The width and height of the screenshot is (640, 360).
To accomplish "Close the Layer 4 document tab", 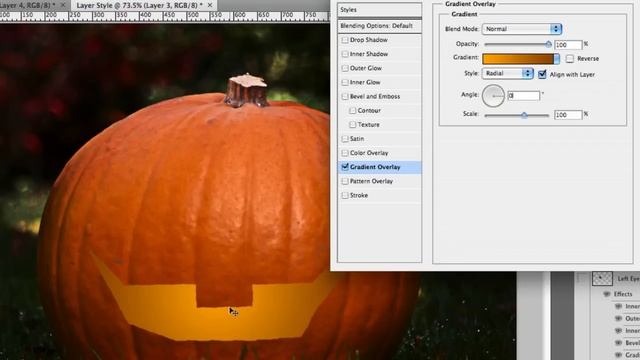I will pyautogui.click(x=63, y=5).
